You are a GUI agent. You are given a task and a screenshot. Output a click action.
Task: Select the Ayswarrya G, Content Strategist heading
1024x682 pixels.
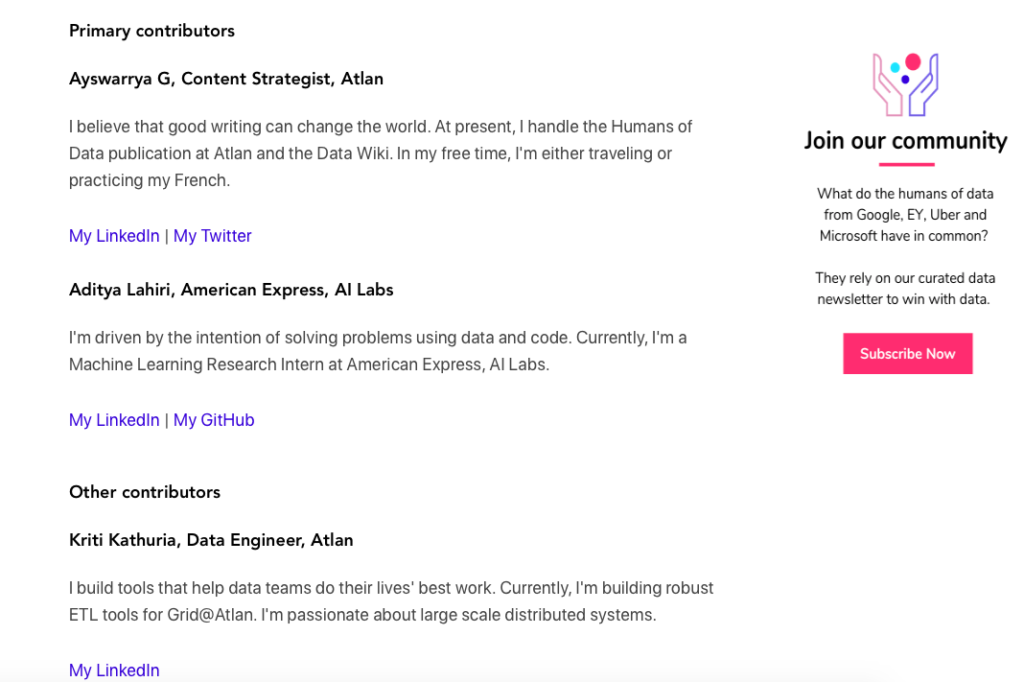[x=226, y=79]
